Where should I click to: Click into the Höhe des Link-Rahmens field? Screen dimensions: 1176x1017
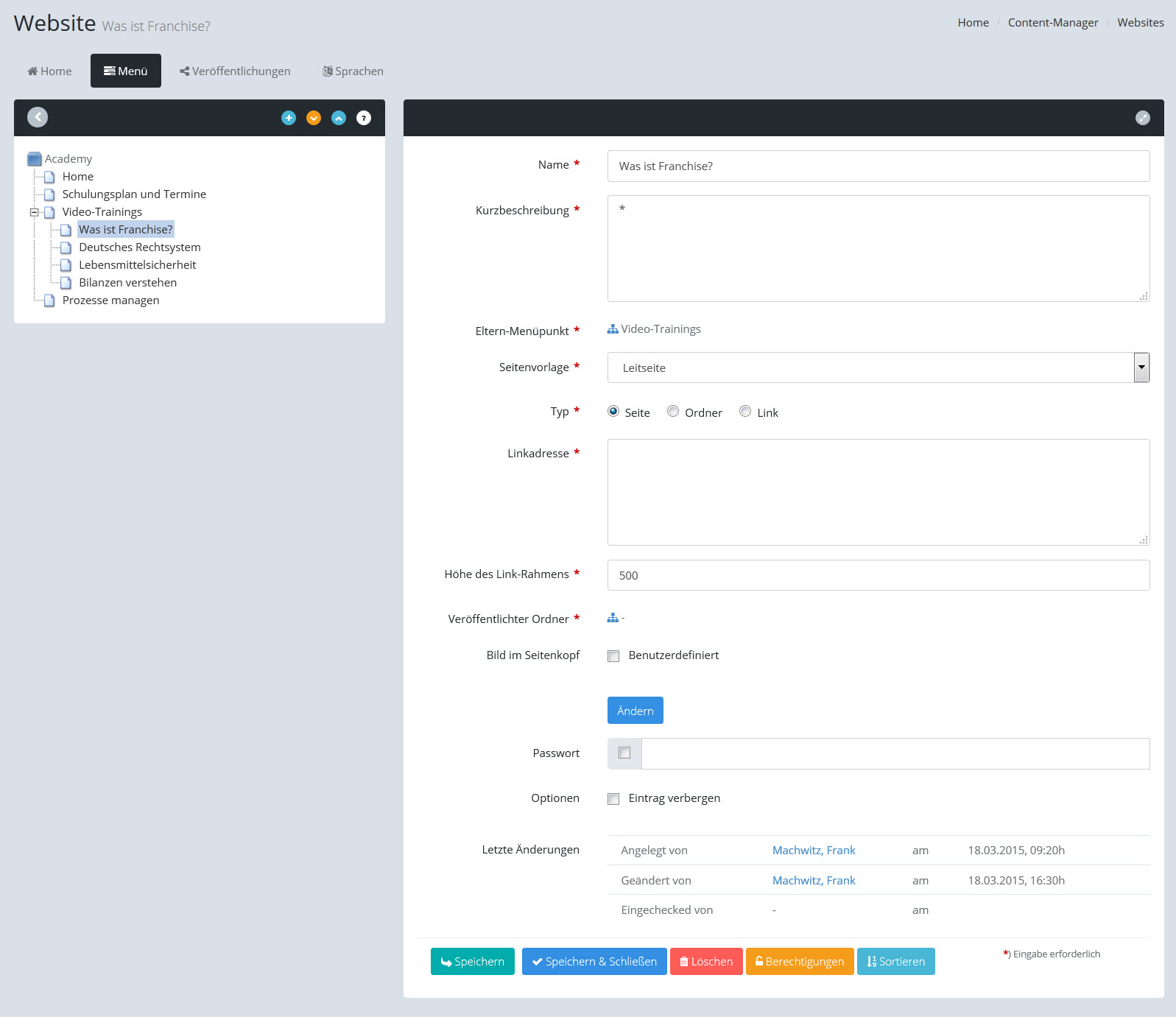pos(878,575)
